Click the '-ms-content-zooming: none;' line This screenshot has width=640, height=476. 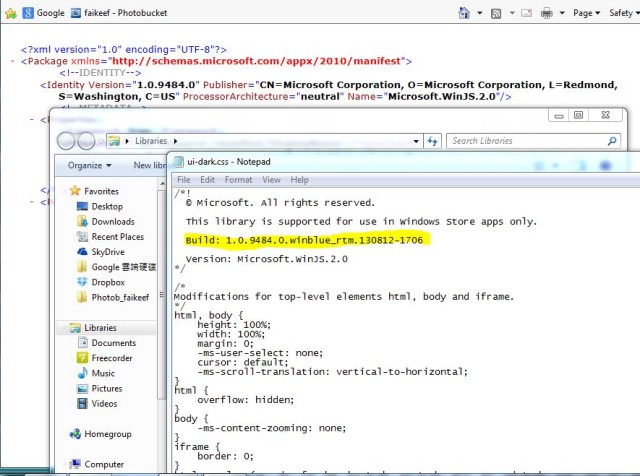point(272,428)
